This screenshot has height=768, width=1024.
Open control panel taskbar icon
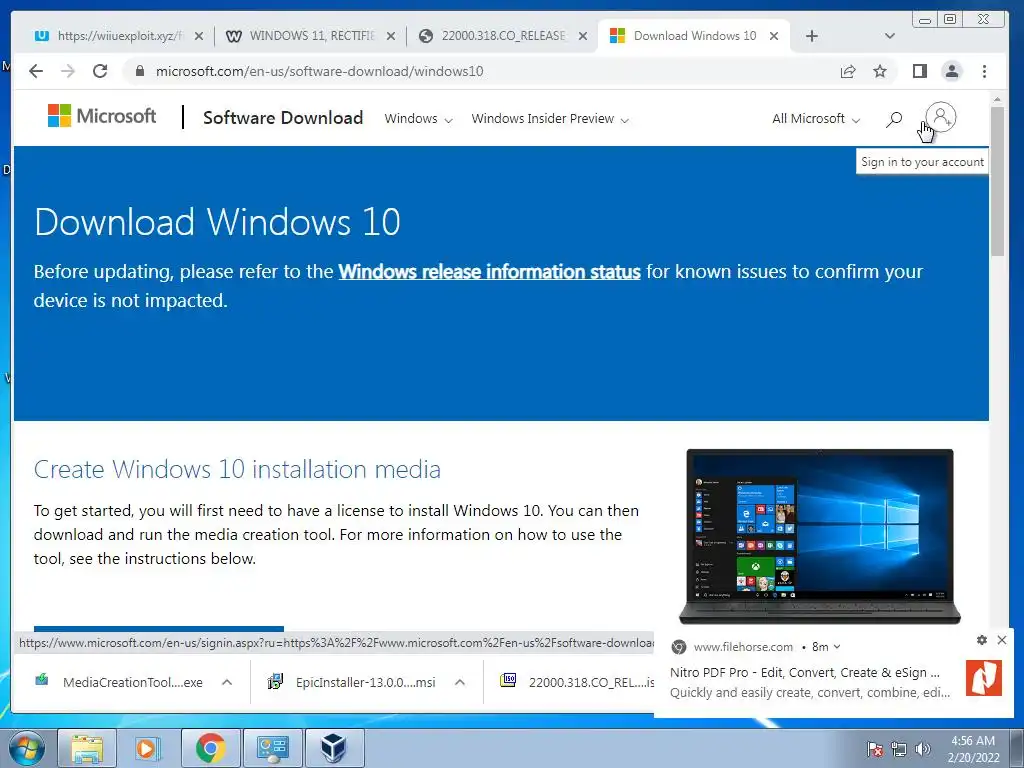272,748
